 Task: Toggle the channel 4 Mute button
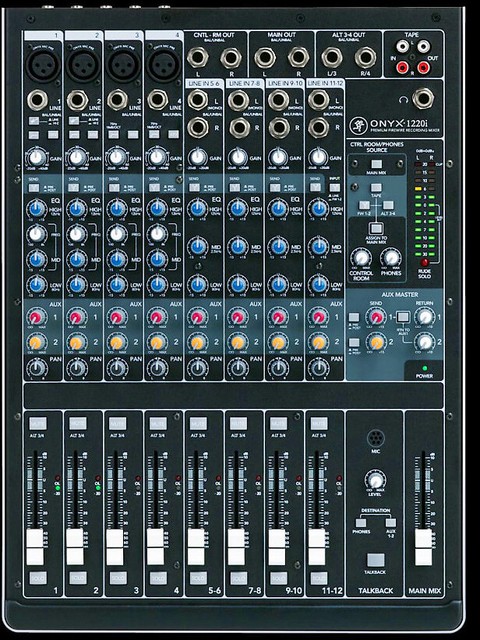click(x=158, y=424)
